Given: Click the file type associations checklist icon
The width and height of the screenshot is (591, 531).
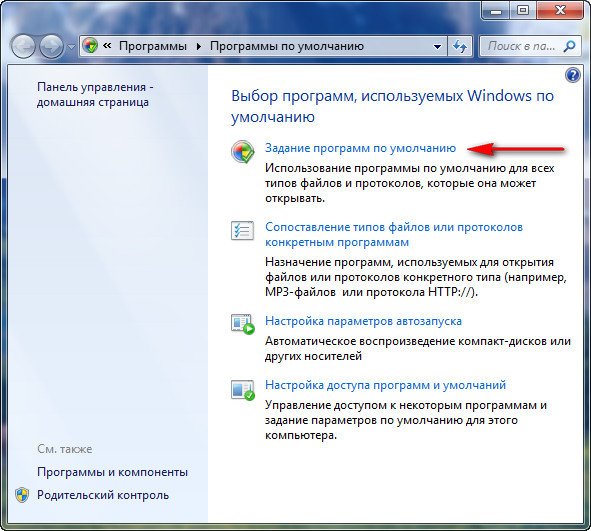Looking at the screenshot, I should (x=242, y=230).
